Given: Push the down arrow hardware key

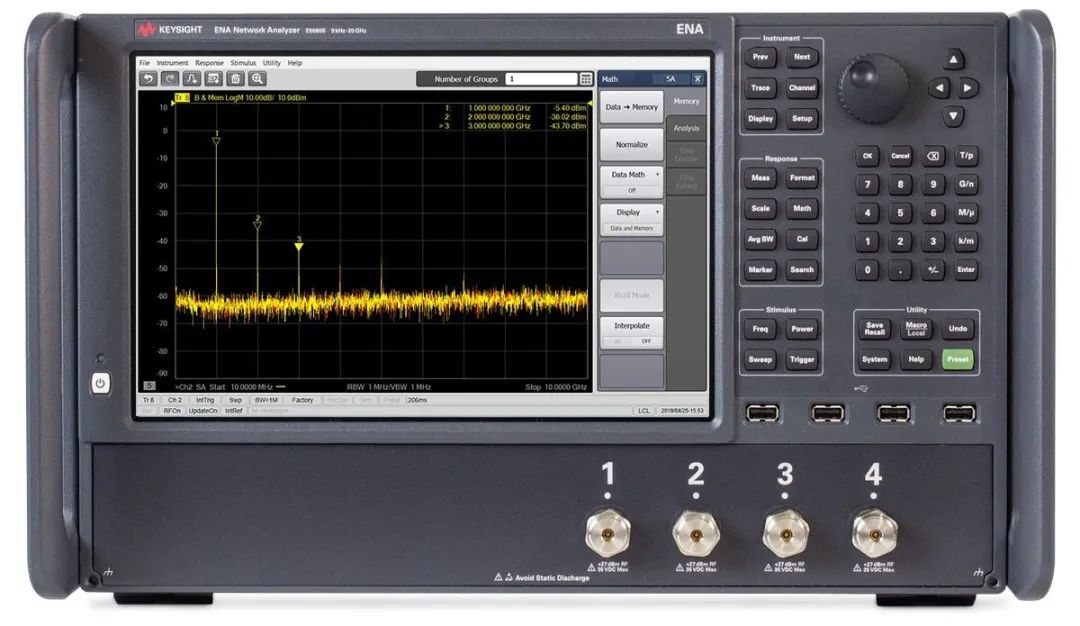Looking at the screenshot, I should click(953, 116).
